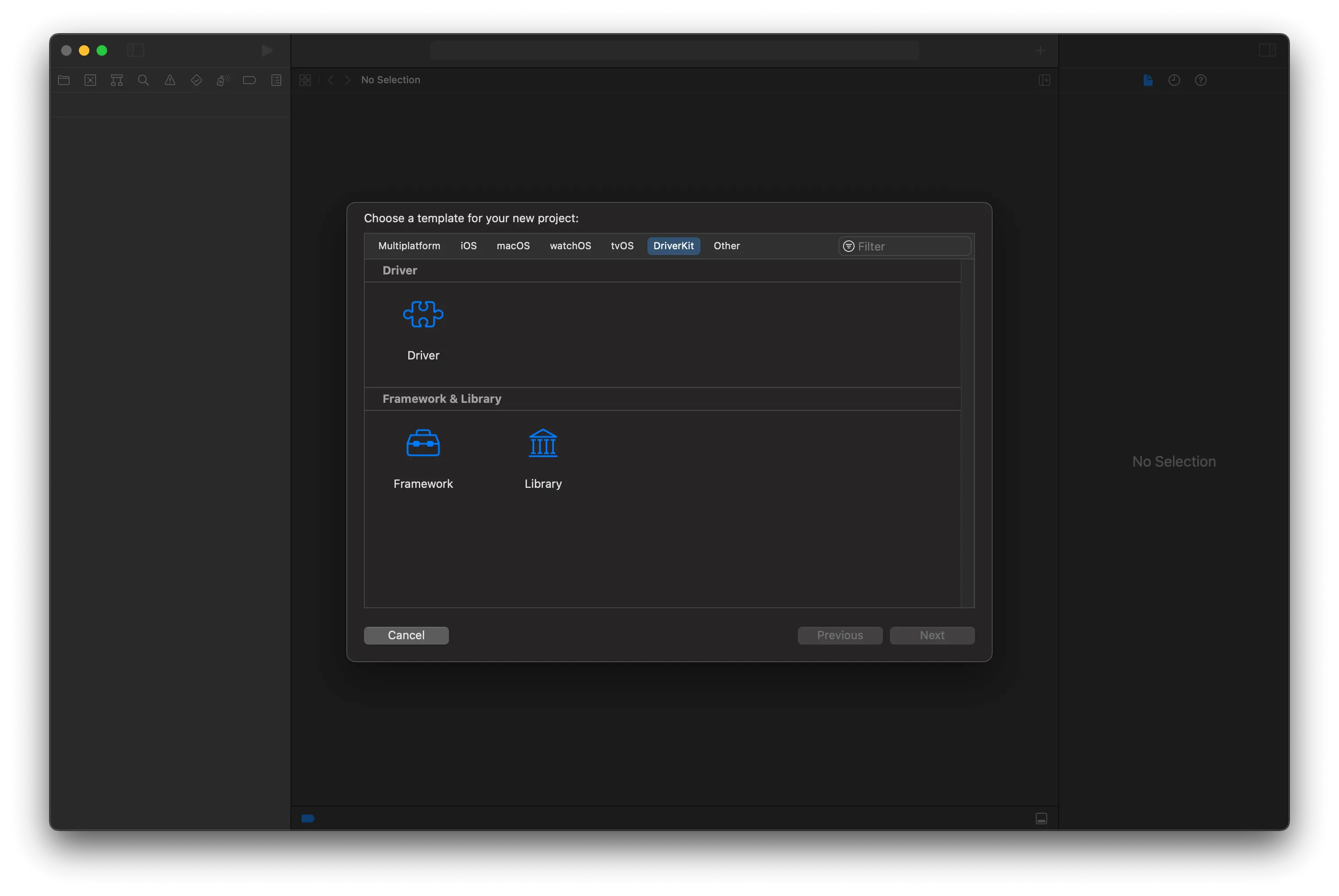Go forward in editor history
Image resolution: width=1339 pixels, height=896 pixels.
click(x=348, y=80)
